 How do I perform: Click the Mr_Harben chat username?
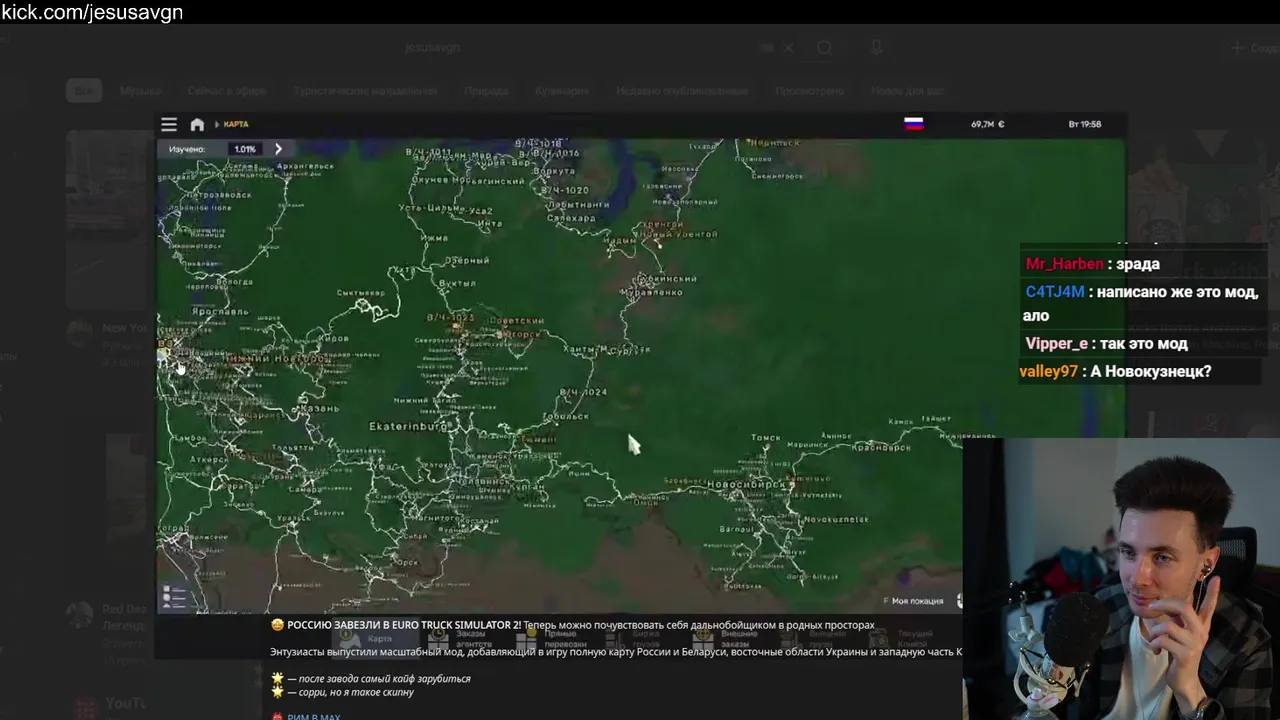tap(1064, 264)
